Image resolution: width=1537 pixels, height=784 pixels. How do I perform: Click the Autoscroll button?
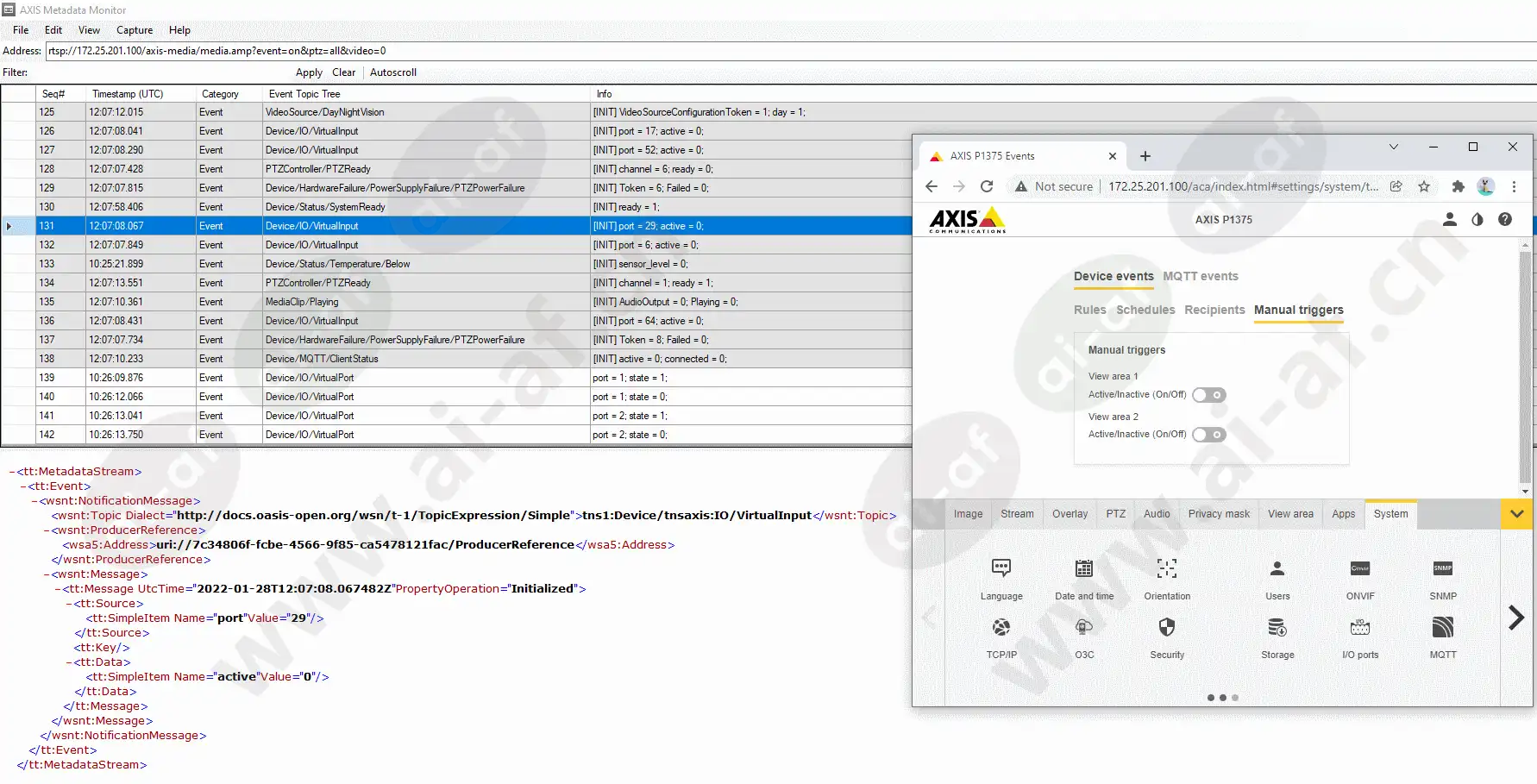point(393,72)
